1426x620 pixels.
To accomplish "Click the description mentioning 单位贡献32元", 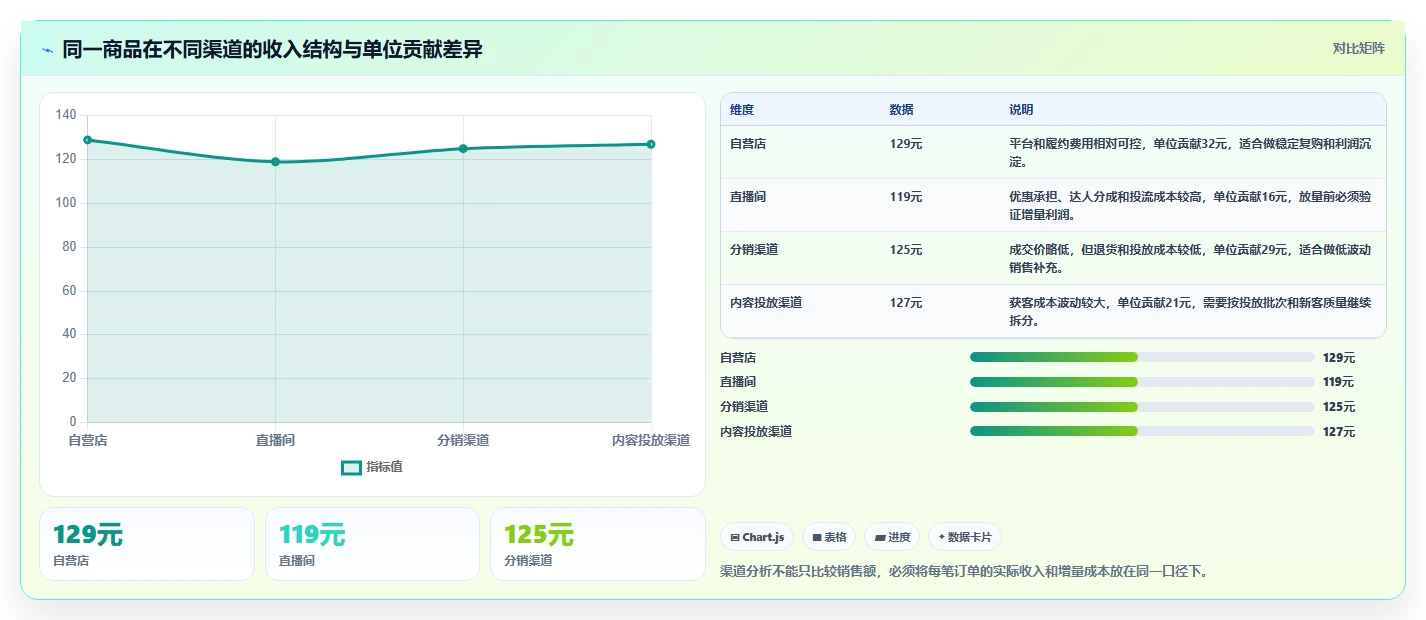I will pyautogui.click(x=1190, y=153).
